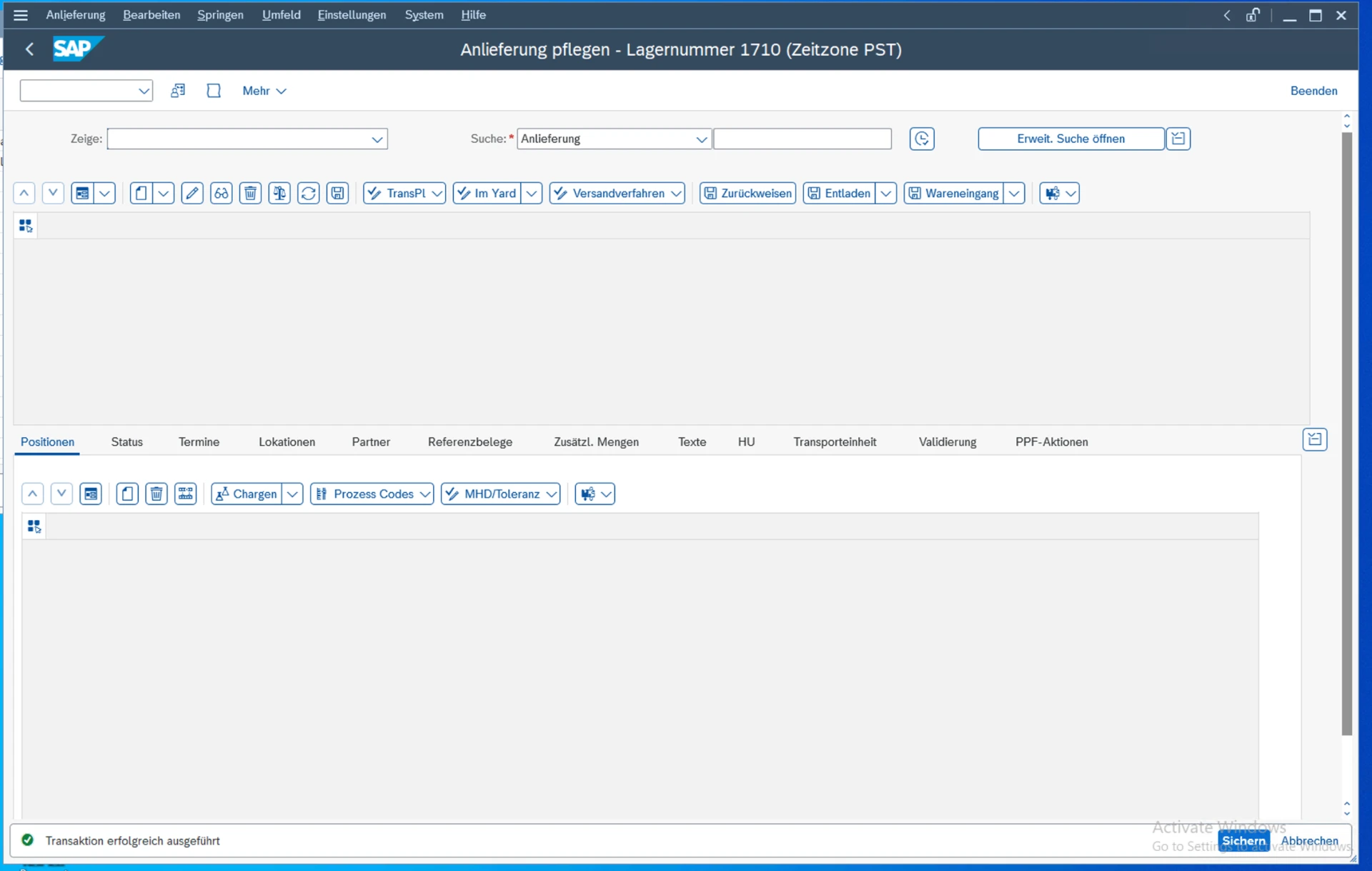Image resolution: width=1372 pixels, height=871 pixels.
Task: Click the Sichern button
Action: 1244,841
